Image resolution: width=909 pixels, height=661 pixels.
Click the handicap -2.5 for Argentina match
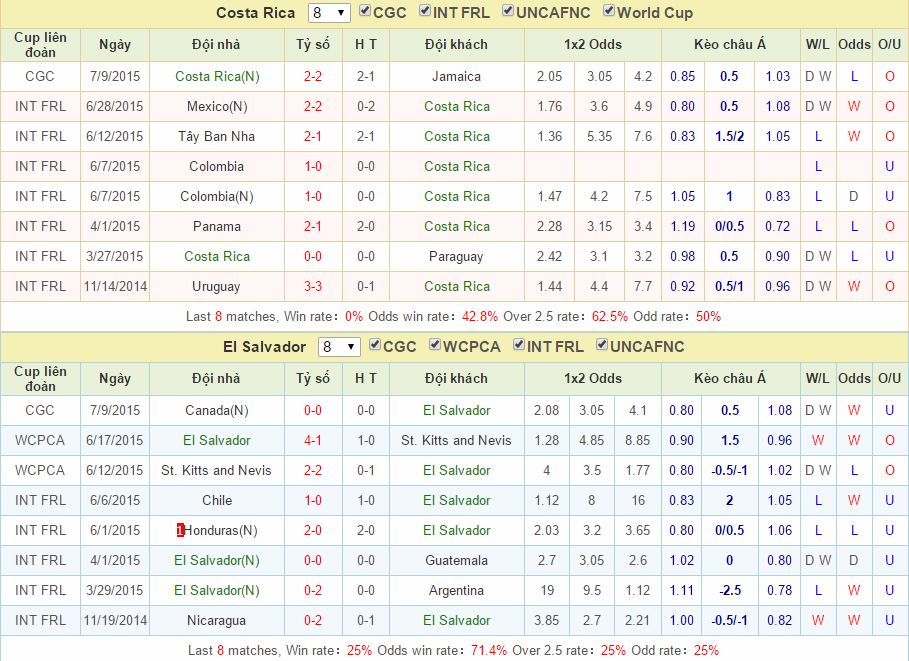[729, 590]
